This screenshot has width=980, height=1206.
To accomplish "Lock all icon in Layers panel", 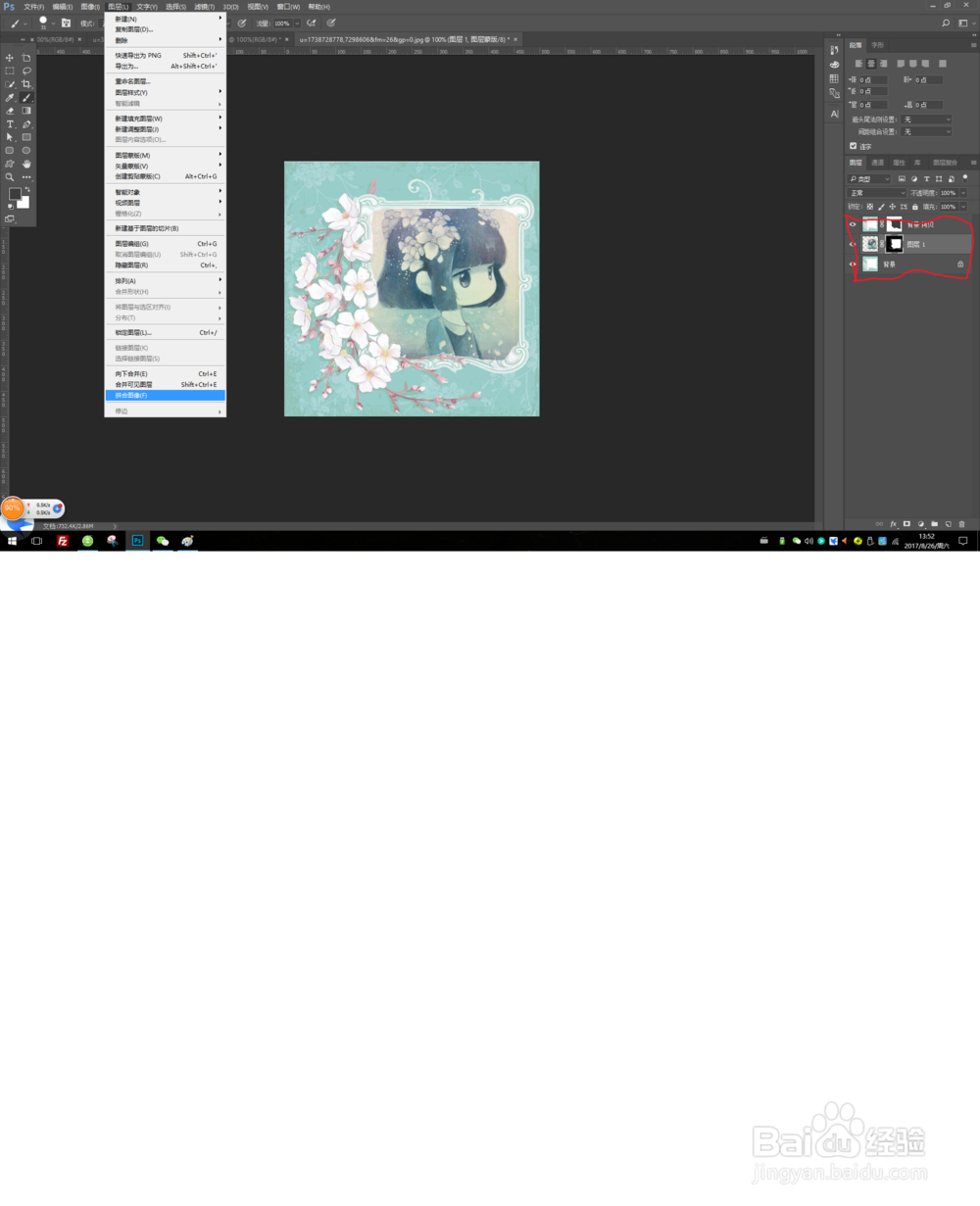I will 915,207.
